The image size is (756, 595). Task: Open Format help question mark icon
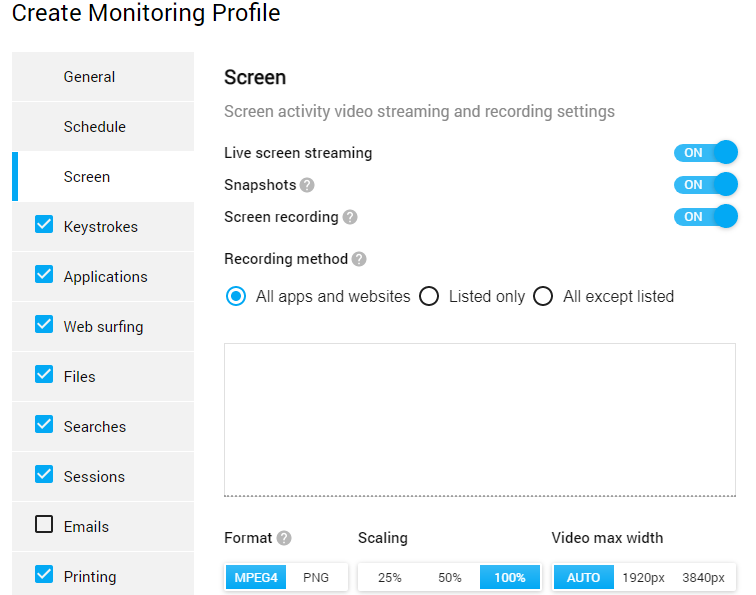[284, 538]
